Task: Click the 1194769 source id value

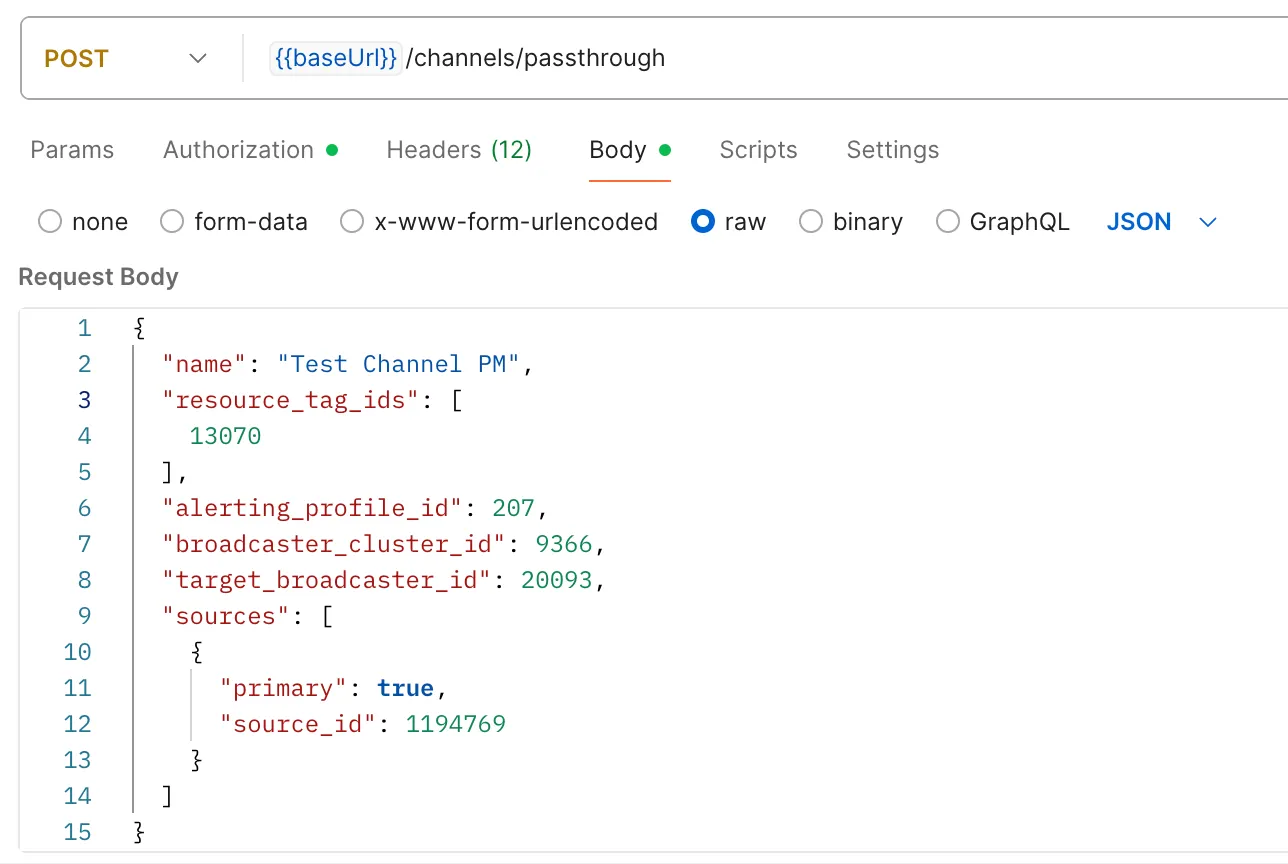Action: [x=456, y=724]
